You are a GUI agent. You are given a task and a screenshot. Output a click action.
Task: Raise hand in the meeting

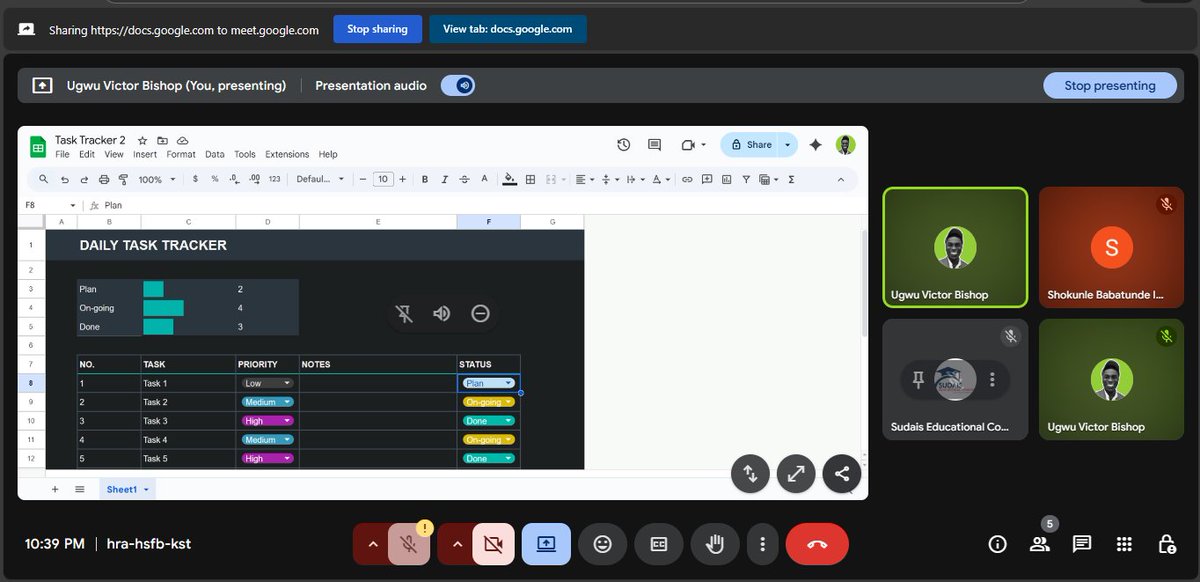point(715,544)
